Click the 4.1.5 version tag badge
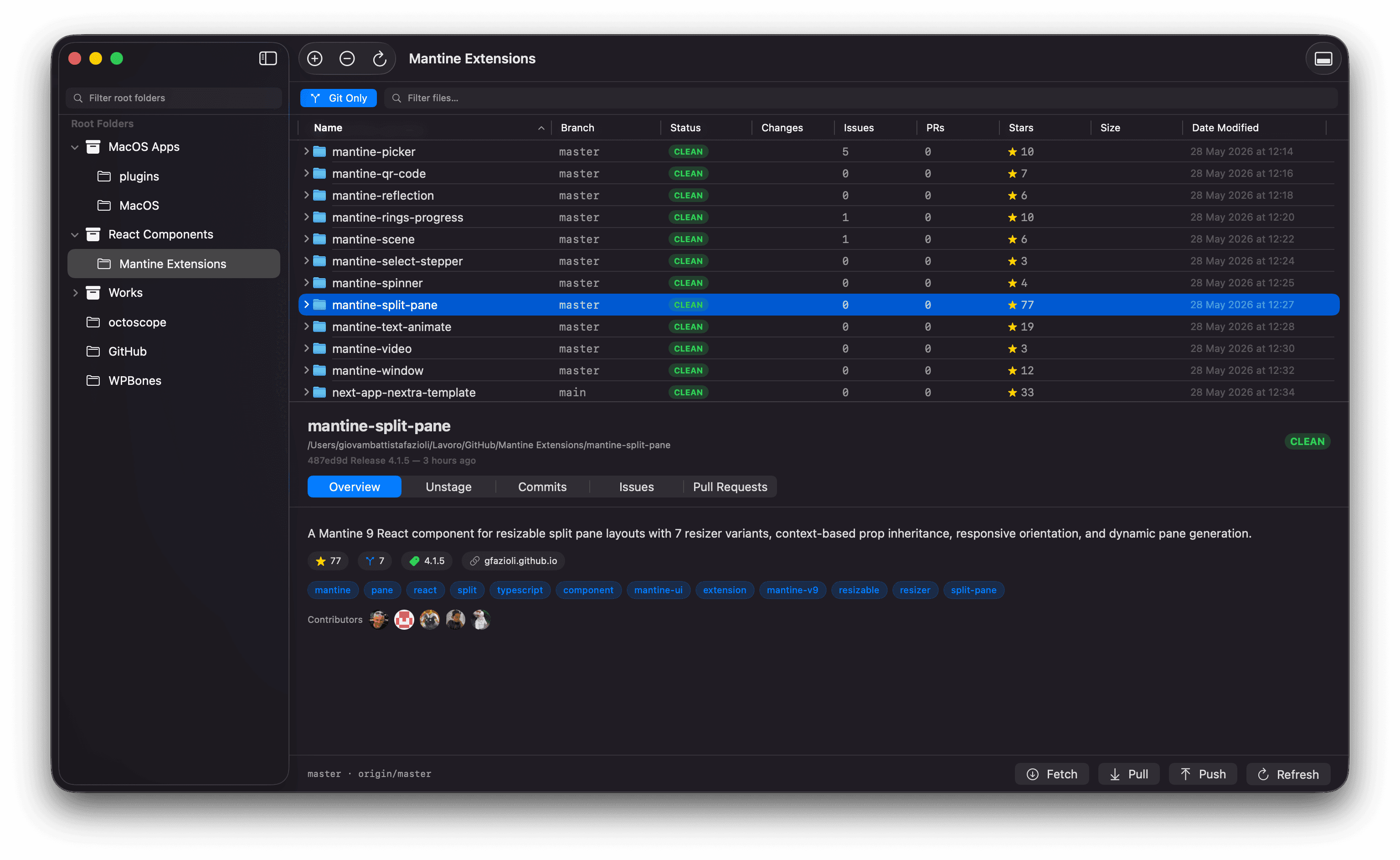Screen dimensions: 1400x860 pyautogui.click(x=427, y=561)
